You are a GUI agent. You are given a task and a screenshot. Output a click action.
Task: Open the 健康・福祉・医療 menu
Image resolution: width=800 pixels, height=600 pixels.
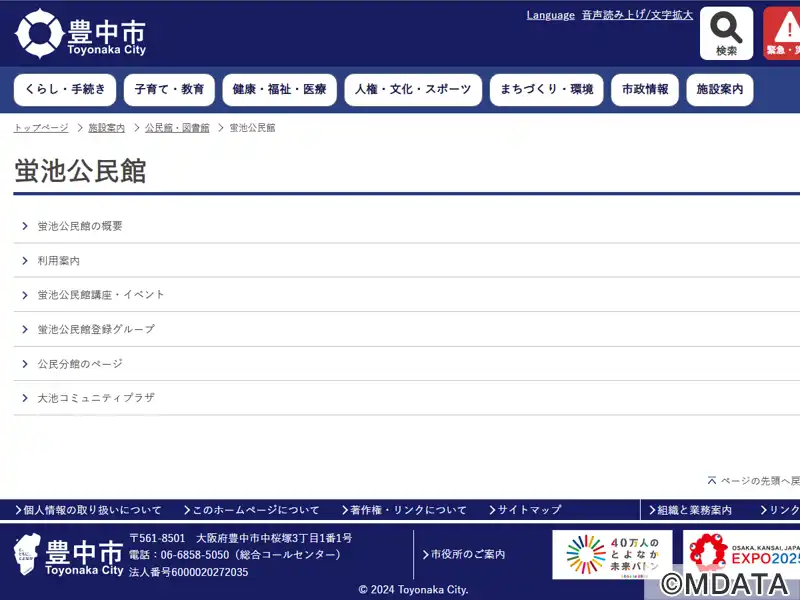tap(279, 90)
